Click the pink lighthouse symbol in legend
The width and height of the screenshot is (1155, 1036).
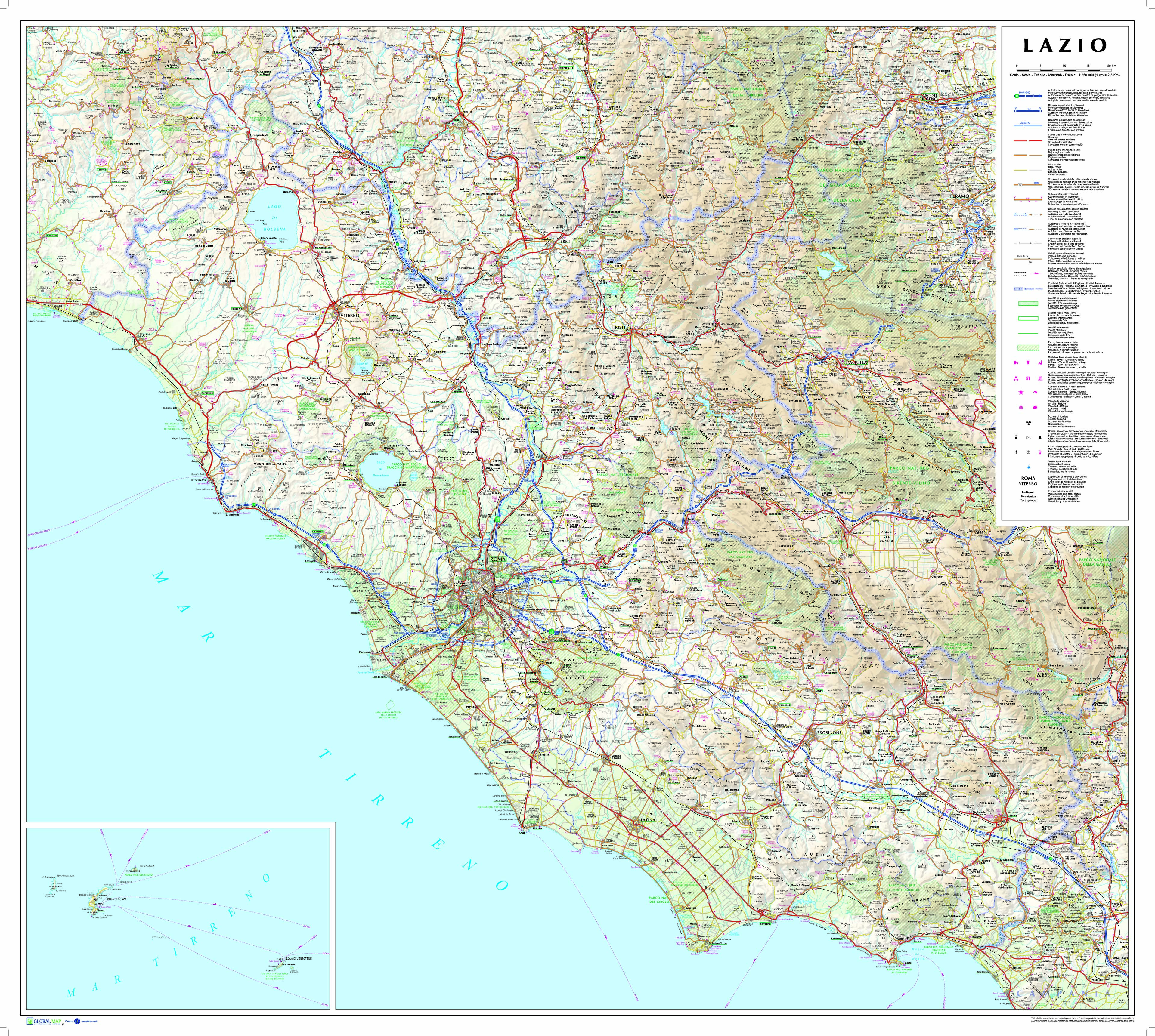point(1040,452)
